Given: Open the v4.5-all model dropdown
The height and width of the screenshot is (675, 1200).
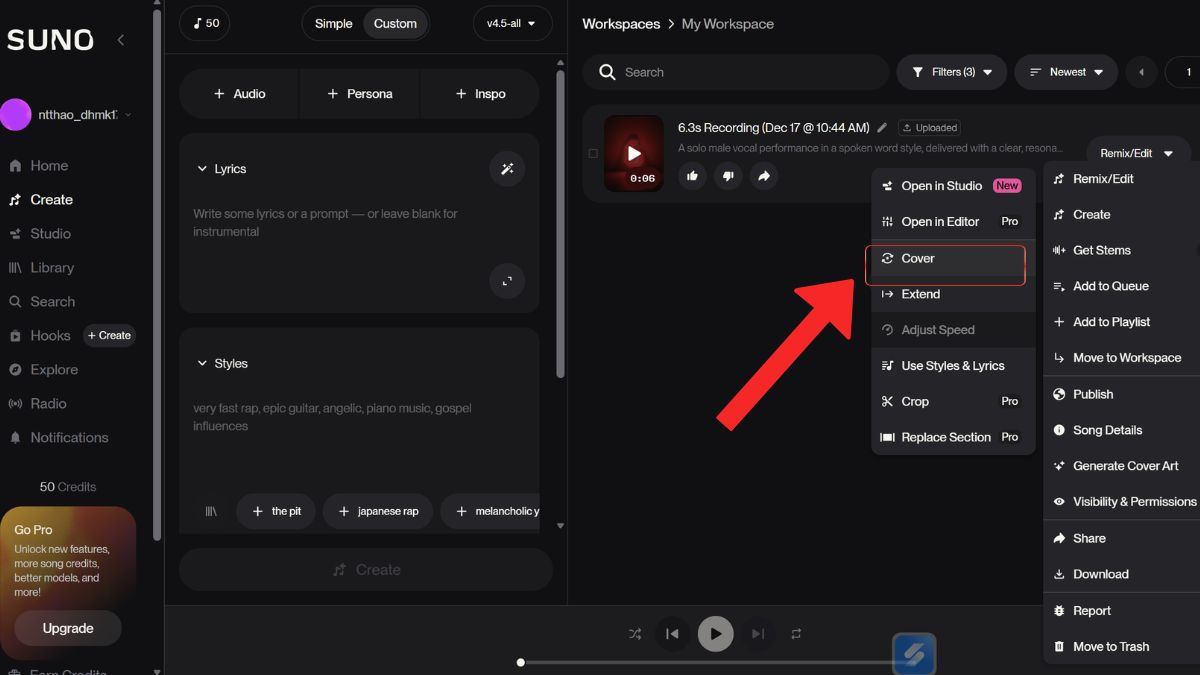Looking at the screenshot, I should pyautogui.click(x=512, y=22).
